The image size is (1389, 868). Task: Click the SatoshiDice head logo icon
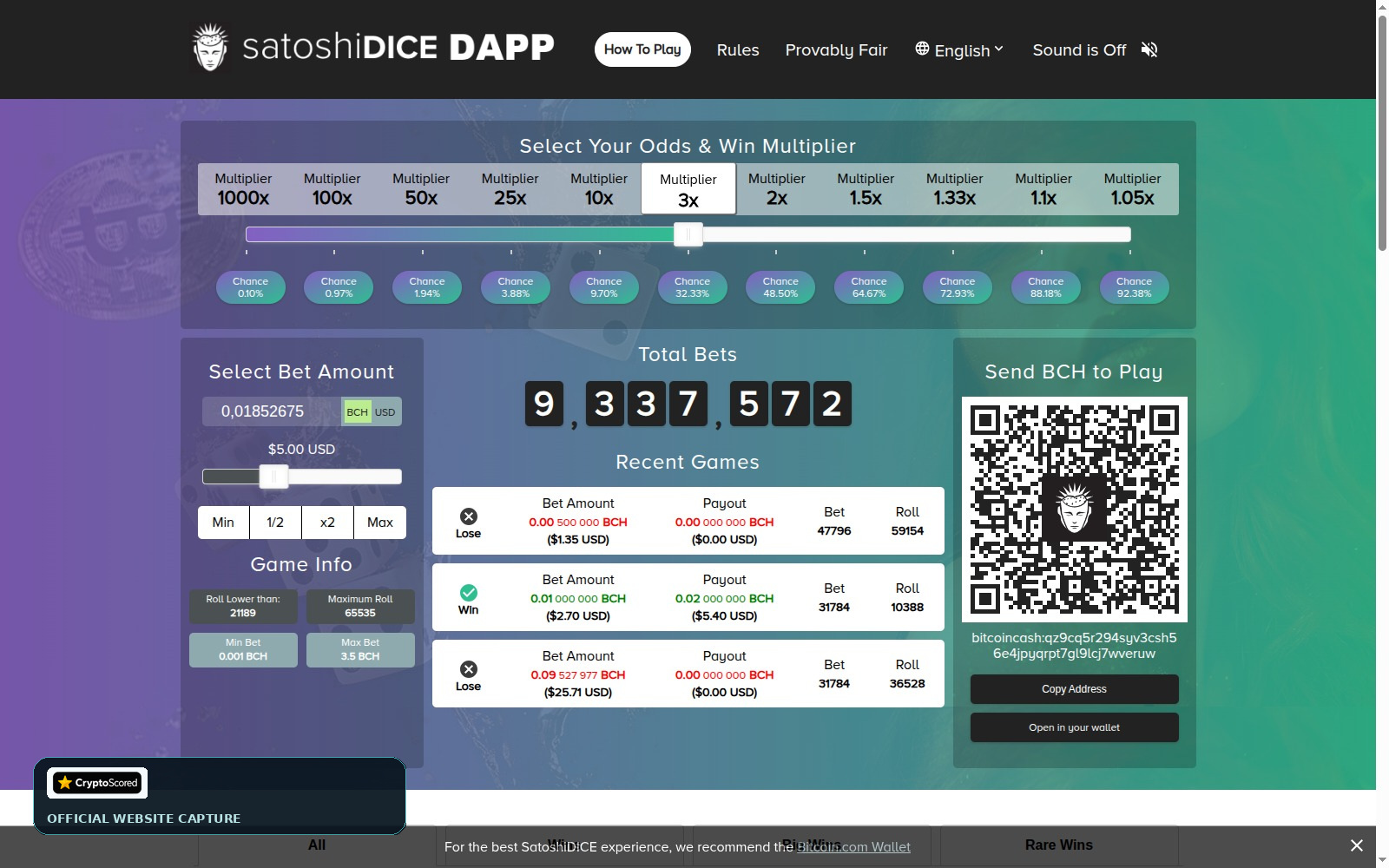(210, 48)
